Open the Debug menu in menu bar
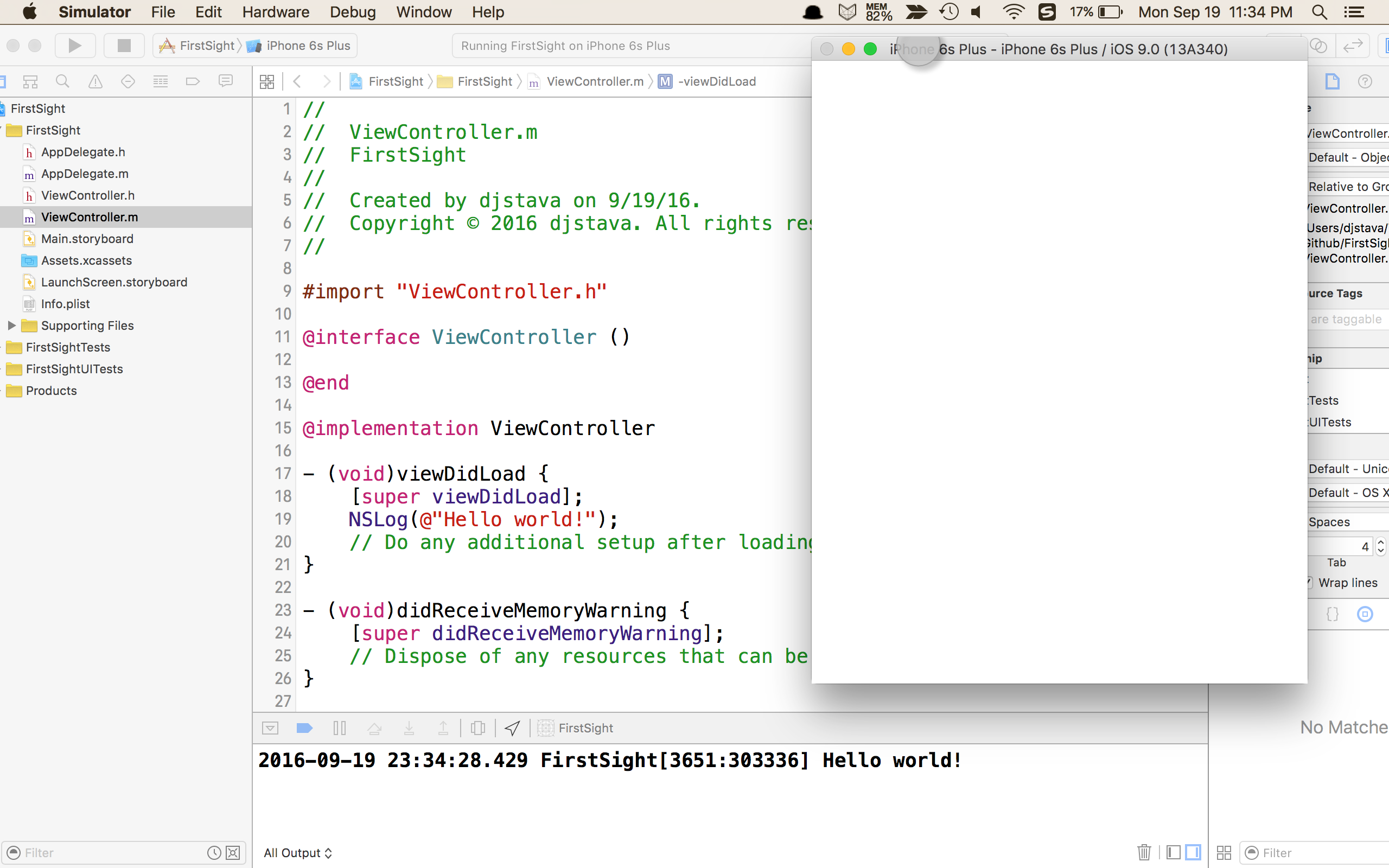 tap(353, 12)
